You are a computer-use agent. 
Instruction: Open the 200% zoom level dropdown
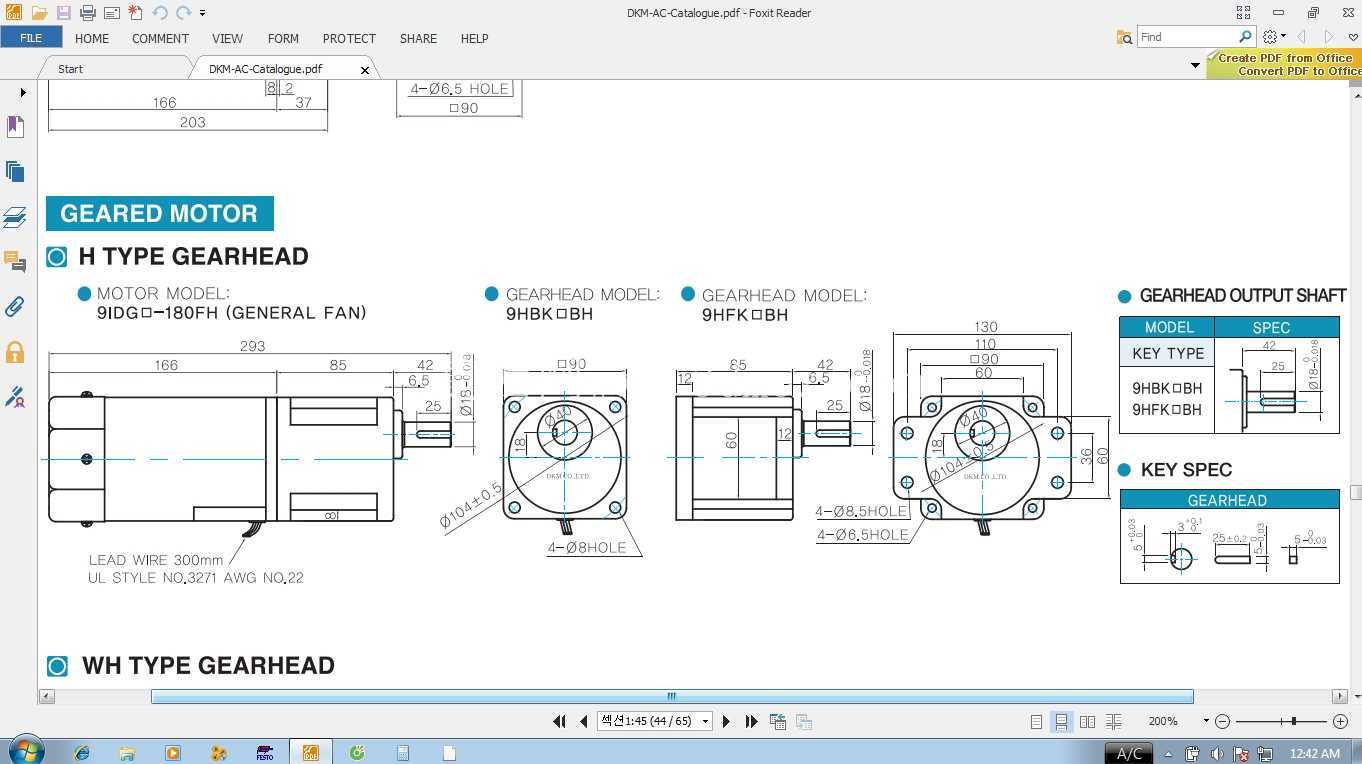click(1206, 721)
